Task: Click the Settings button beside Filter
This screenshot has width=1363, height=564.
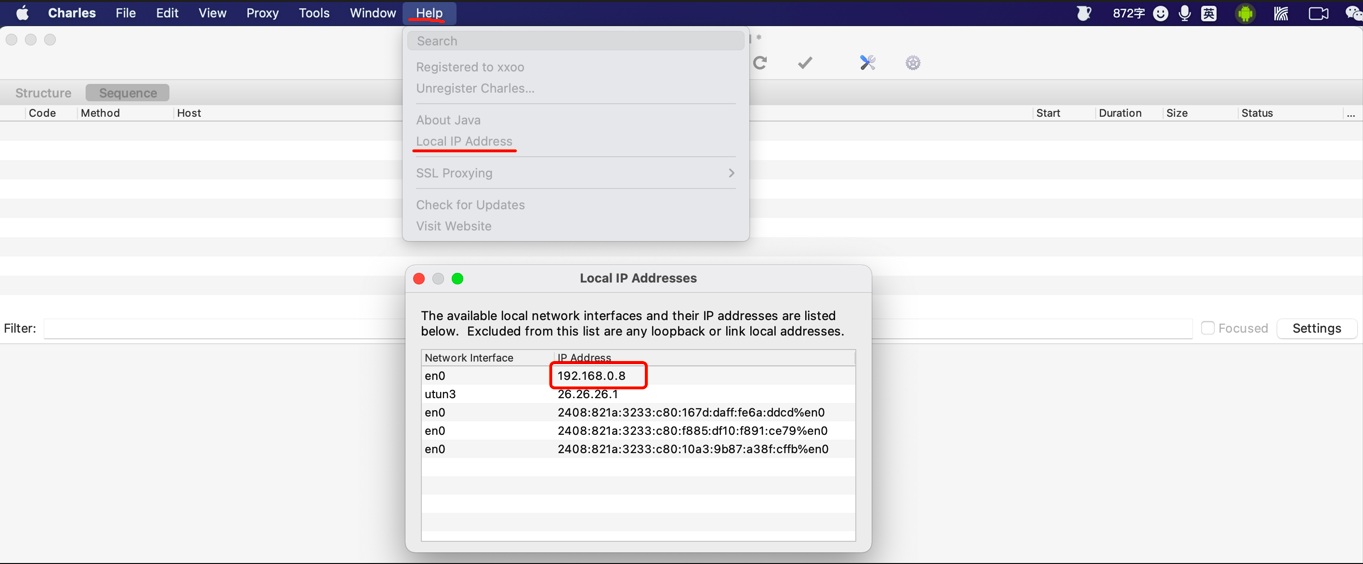Action: click(1317, 328)
